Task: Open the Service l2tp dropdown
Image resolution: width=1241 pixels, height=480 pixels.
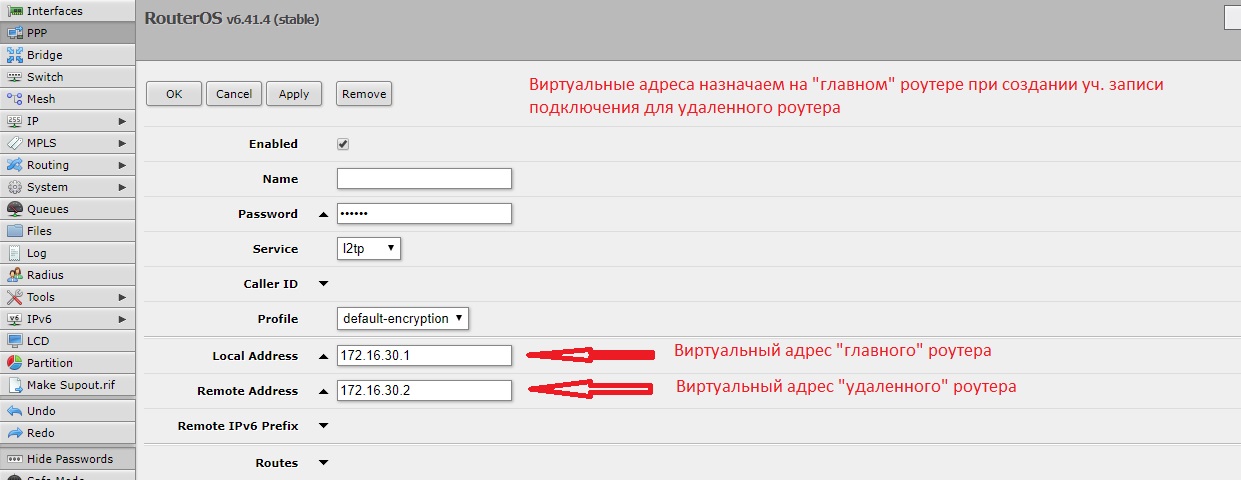Action: 369,248
